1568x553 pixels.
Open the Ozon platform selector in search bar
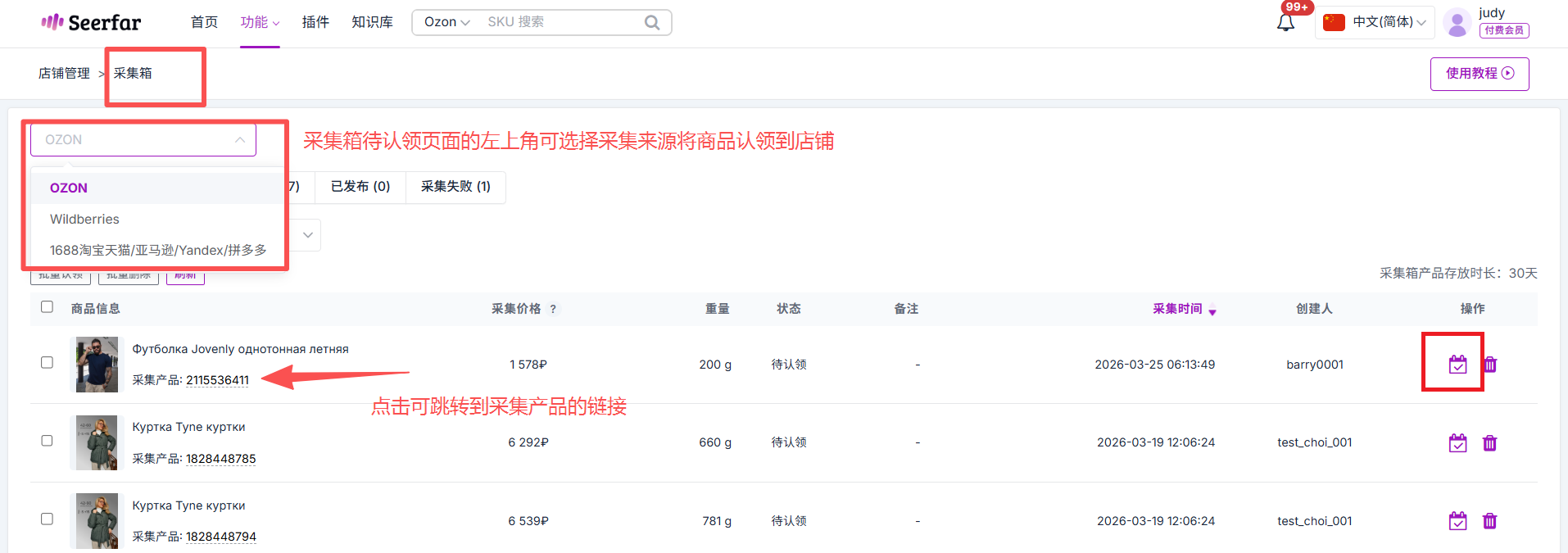[446, 22]
